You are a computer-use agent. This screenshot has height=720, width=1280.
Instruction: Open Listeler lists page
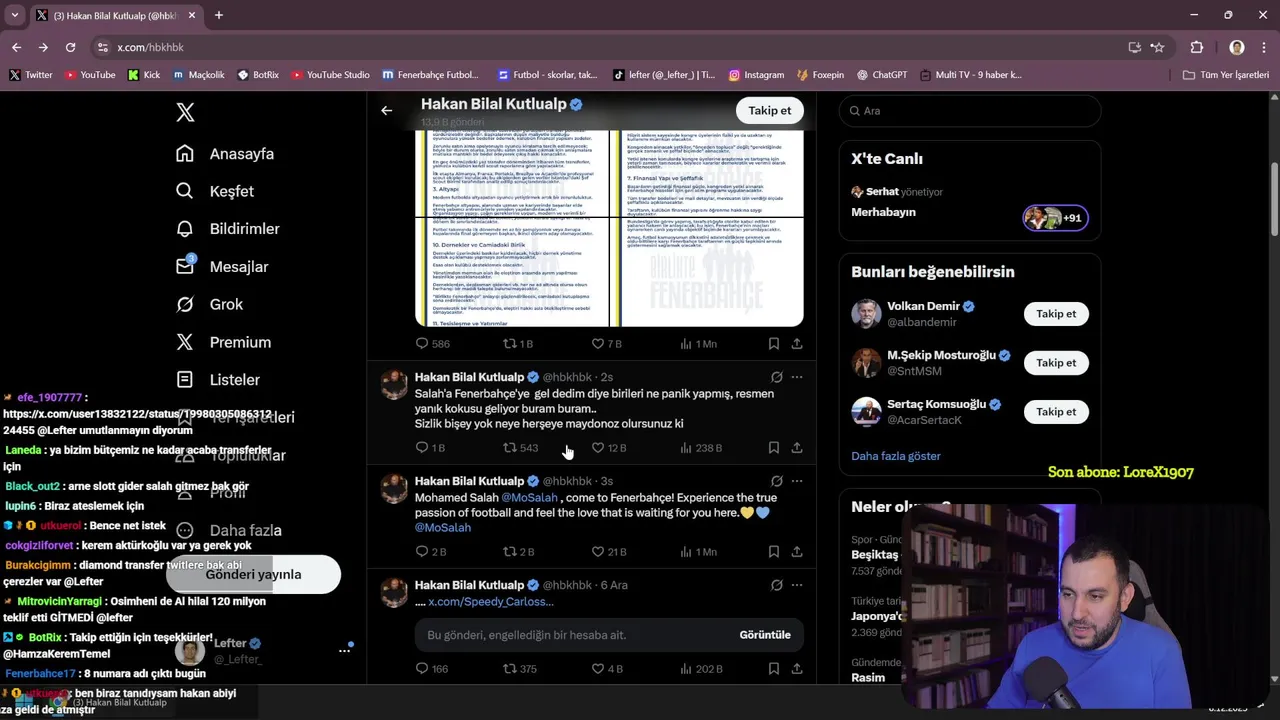[218, 380]
